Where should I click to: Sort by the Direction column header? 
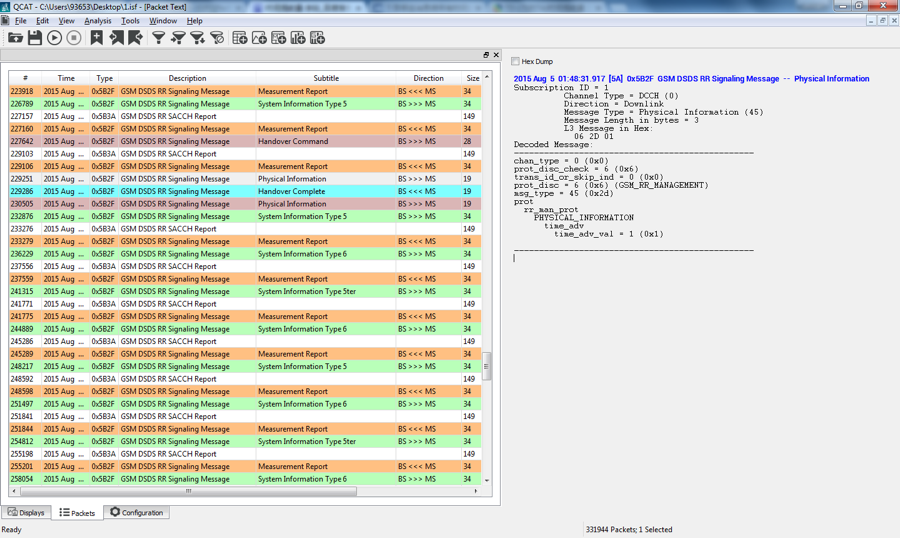tap(428, 78)
